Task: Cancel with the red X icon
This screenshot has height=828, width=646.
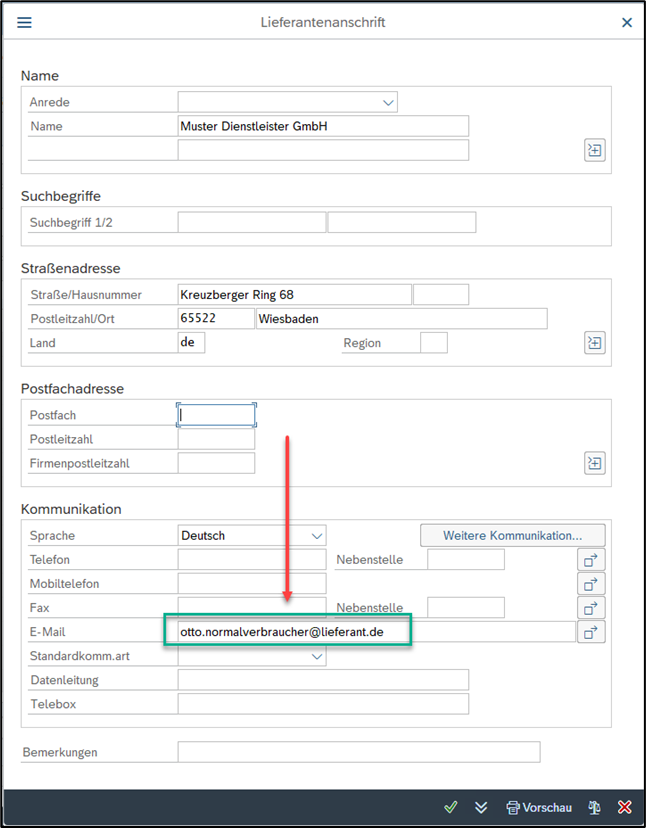Action: tap(625, 807)
